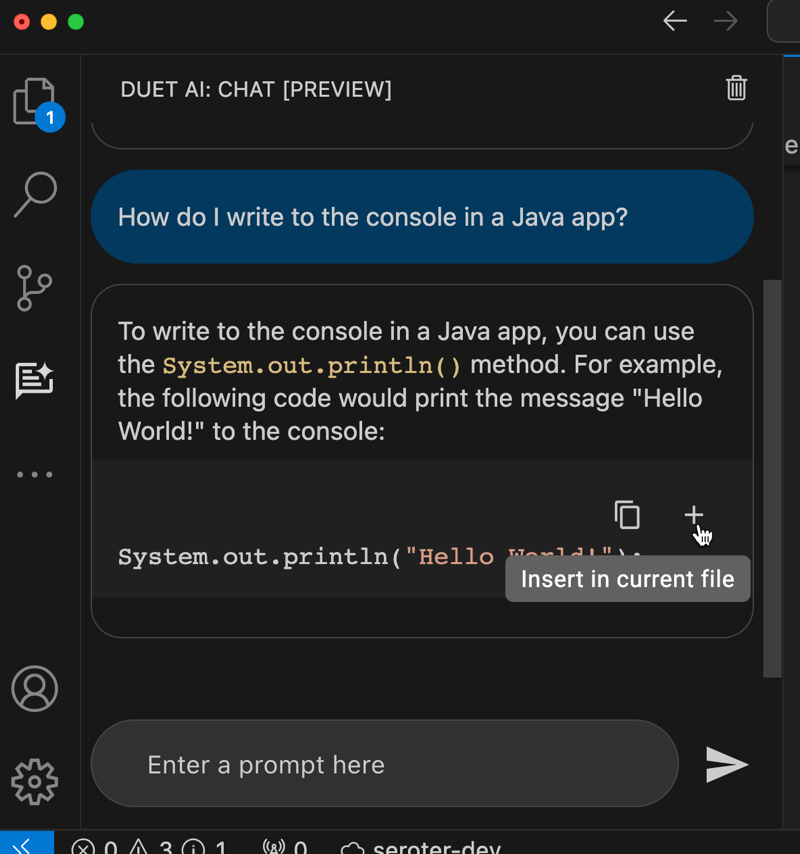The height and width of the screenshot is (854, 800).
Task: Select the Duet AI chat icon
Action: [34, 380]
